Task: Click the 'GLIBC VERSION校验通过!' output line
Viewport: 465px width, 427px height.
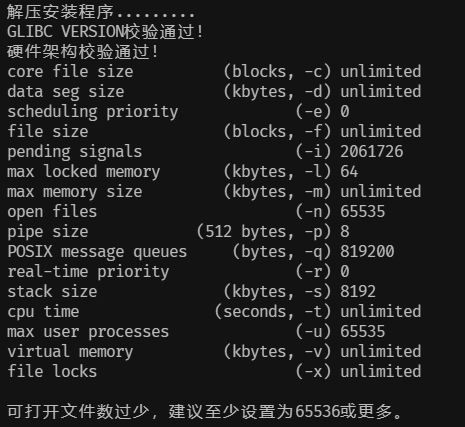Action: pos(105,32)
